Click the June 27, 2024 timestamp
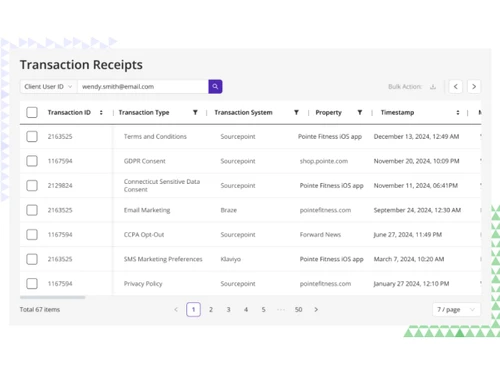The image size is (500, 375). (408, 235)
